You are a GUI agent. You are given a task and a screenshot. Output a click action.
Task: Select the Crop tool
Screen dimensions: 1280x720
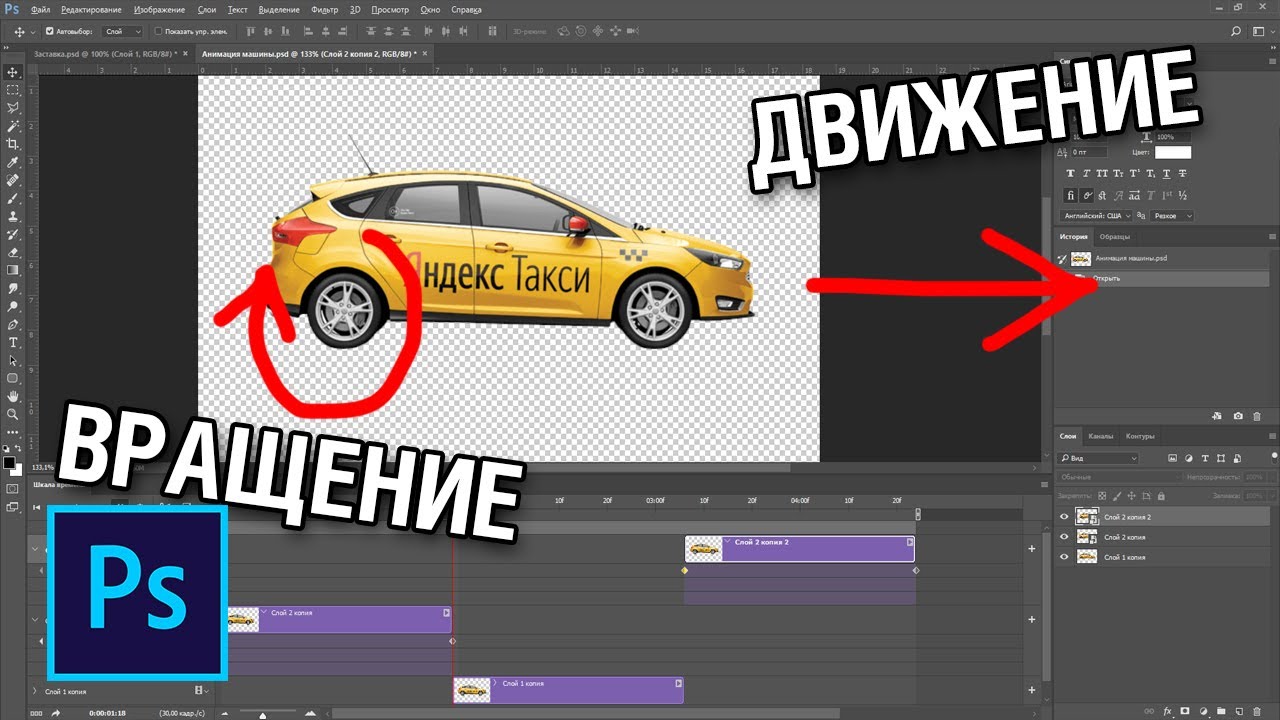pyautogui.click(x=13, y=144)
